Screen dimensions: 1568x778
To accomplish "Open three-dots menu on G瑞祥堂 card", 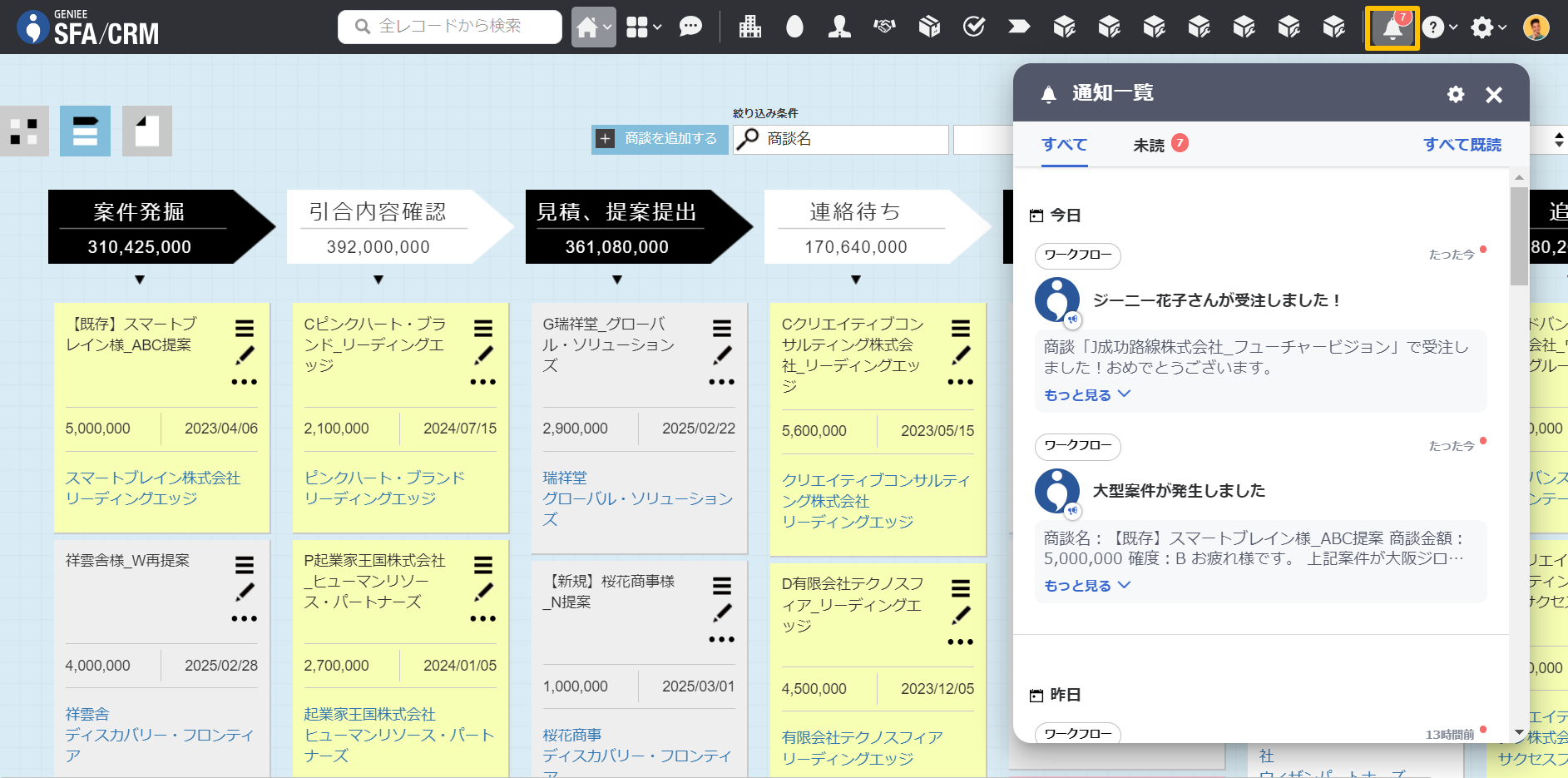I will (x=722, y=382).
